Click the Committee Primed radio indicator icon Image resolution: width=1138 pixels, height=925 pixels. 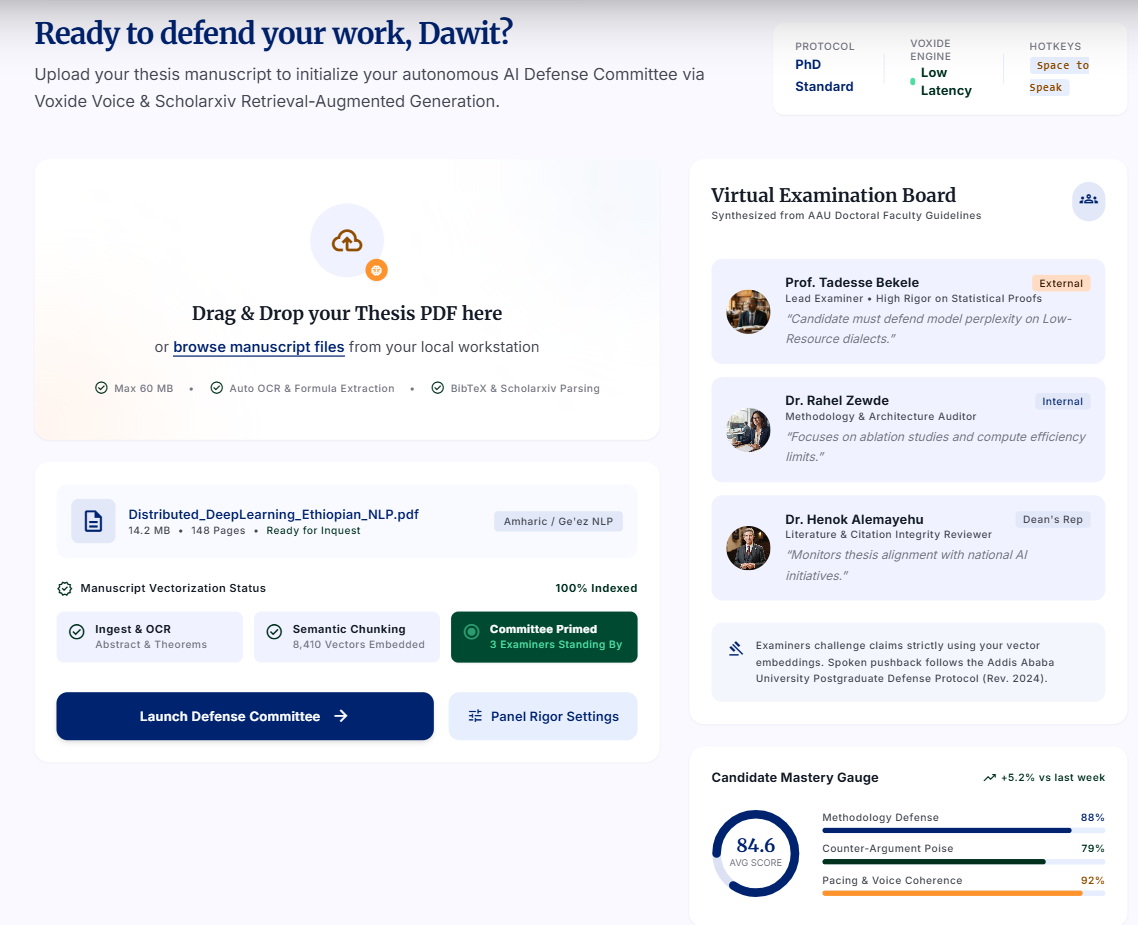(472, 631)
